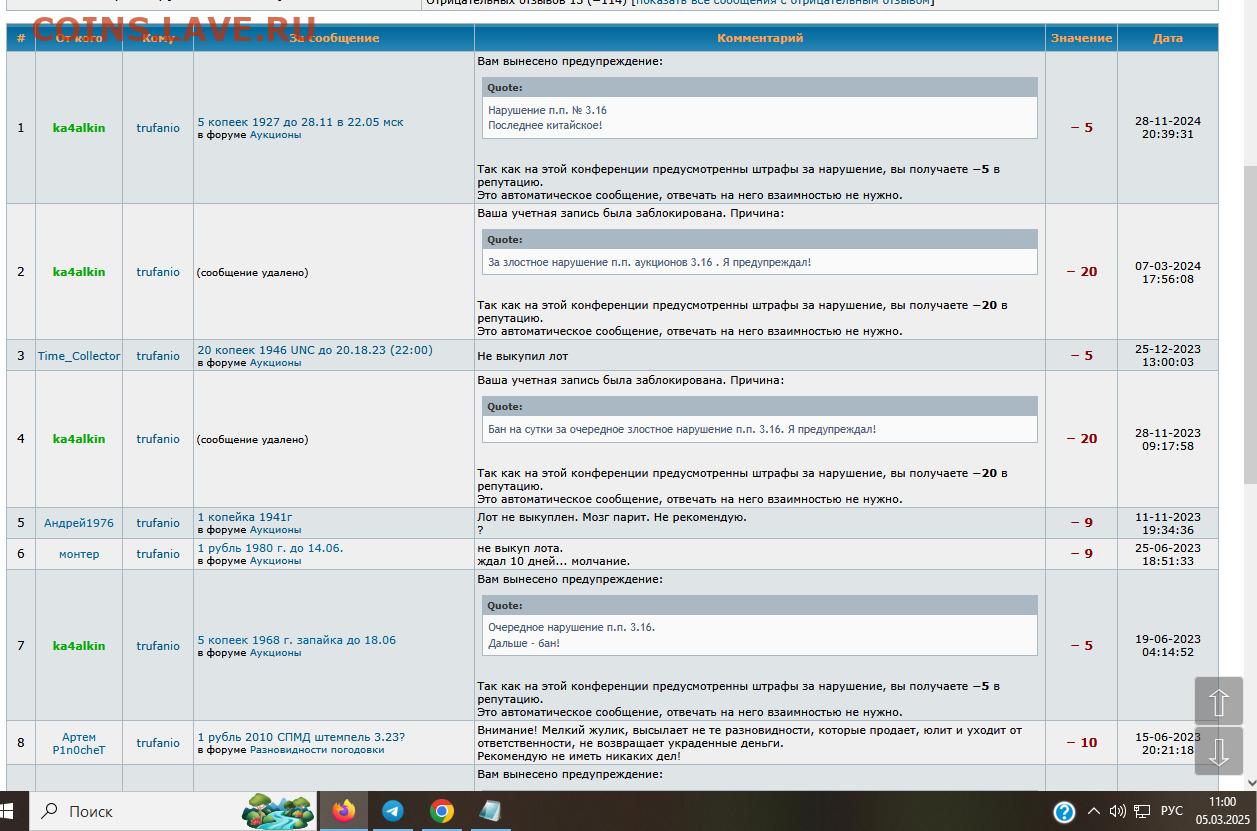Click quote text 'Последнее китайское!'

pyautogui.click(x=545, y=125)
